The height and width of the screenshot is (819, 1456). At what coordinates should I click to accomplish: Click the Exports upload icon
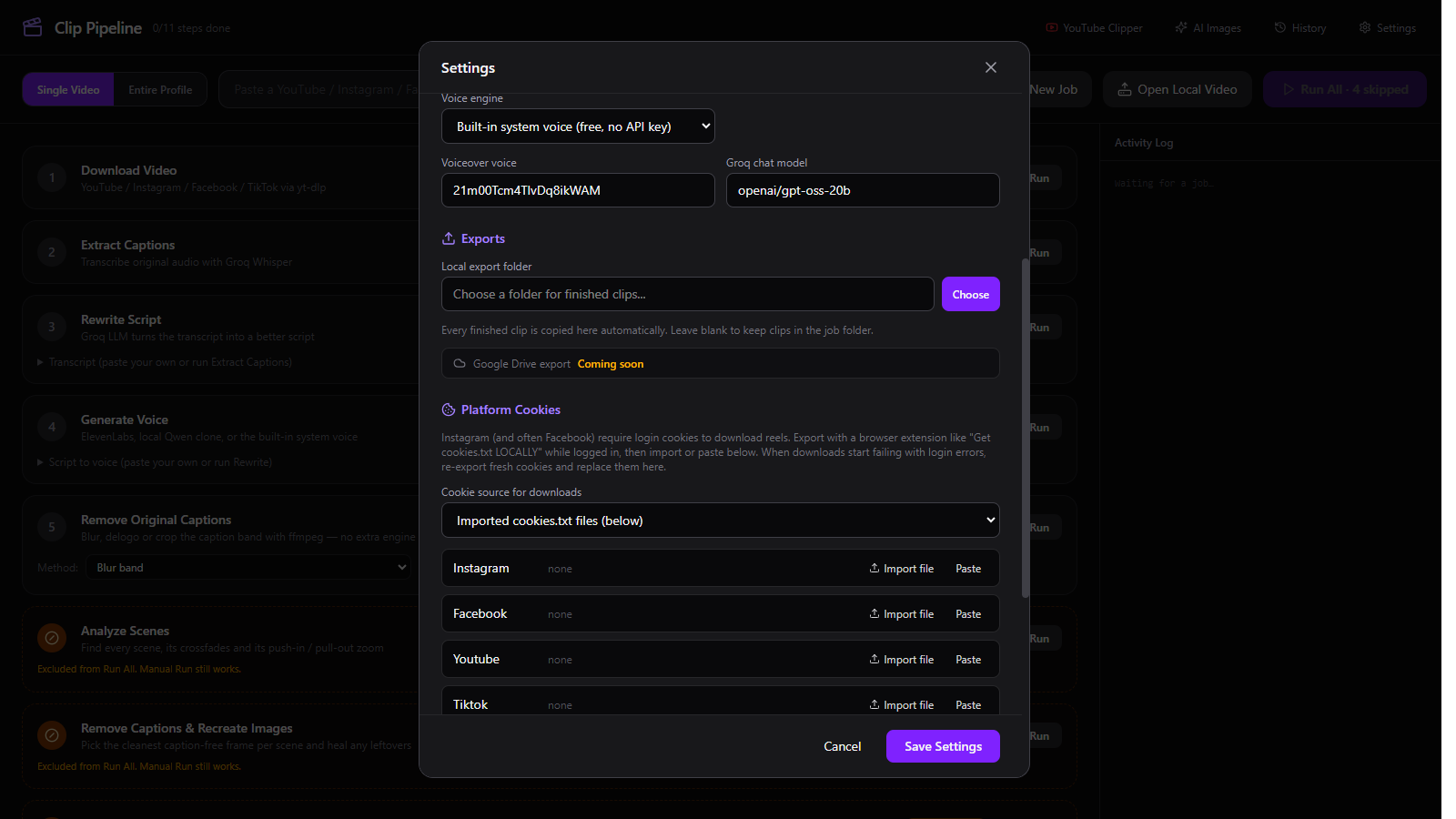tap(449, 238)
